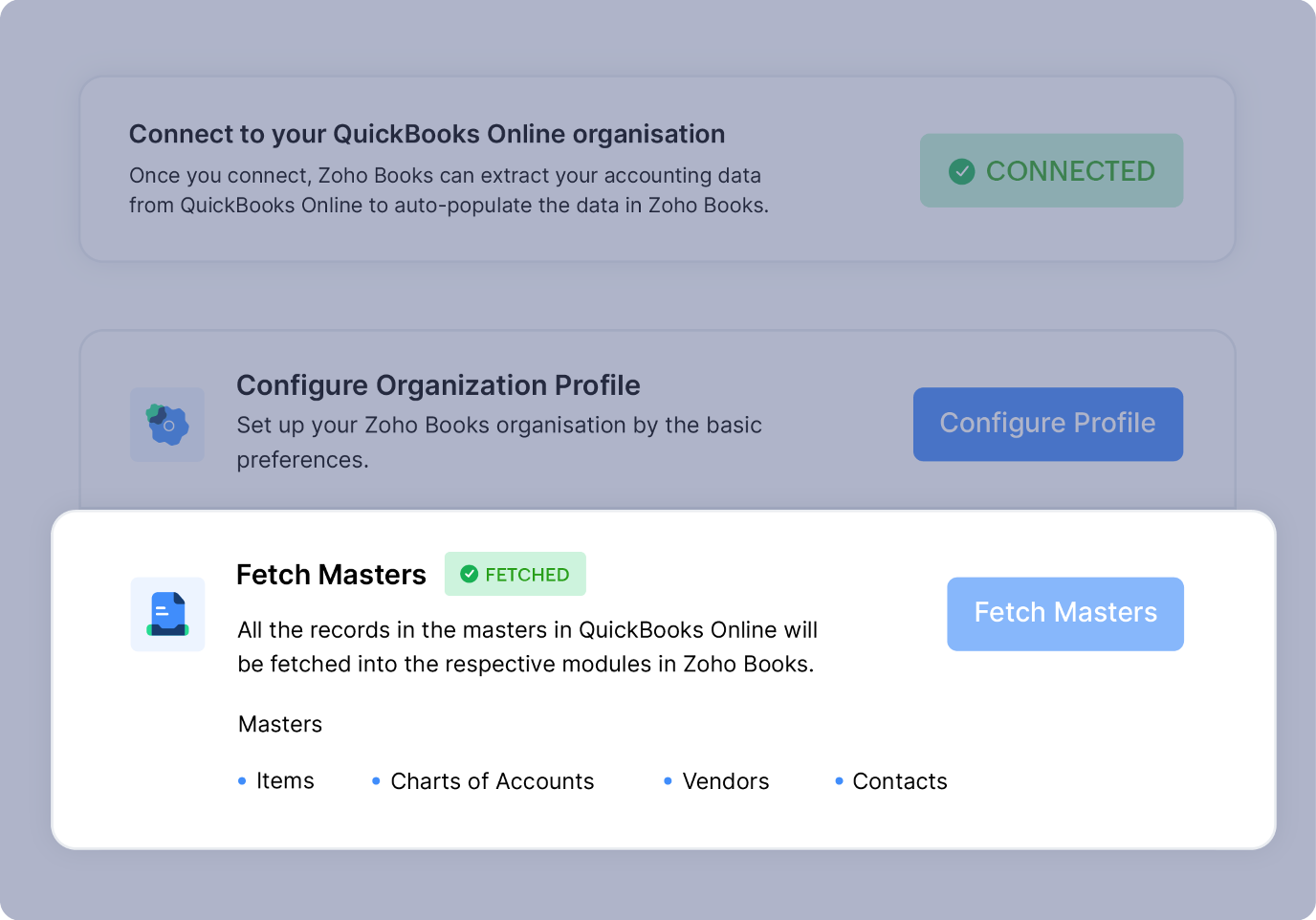Toggle the CONNECTED status indicator
1316x920 pixels.
pos(1050,170)
